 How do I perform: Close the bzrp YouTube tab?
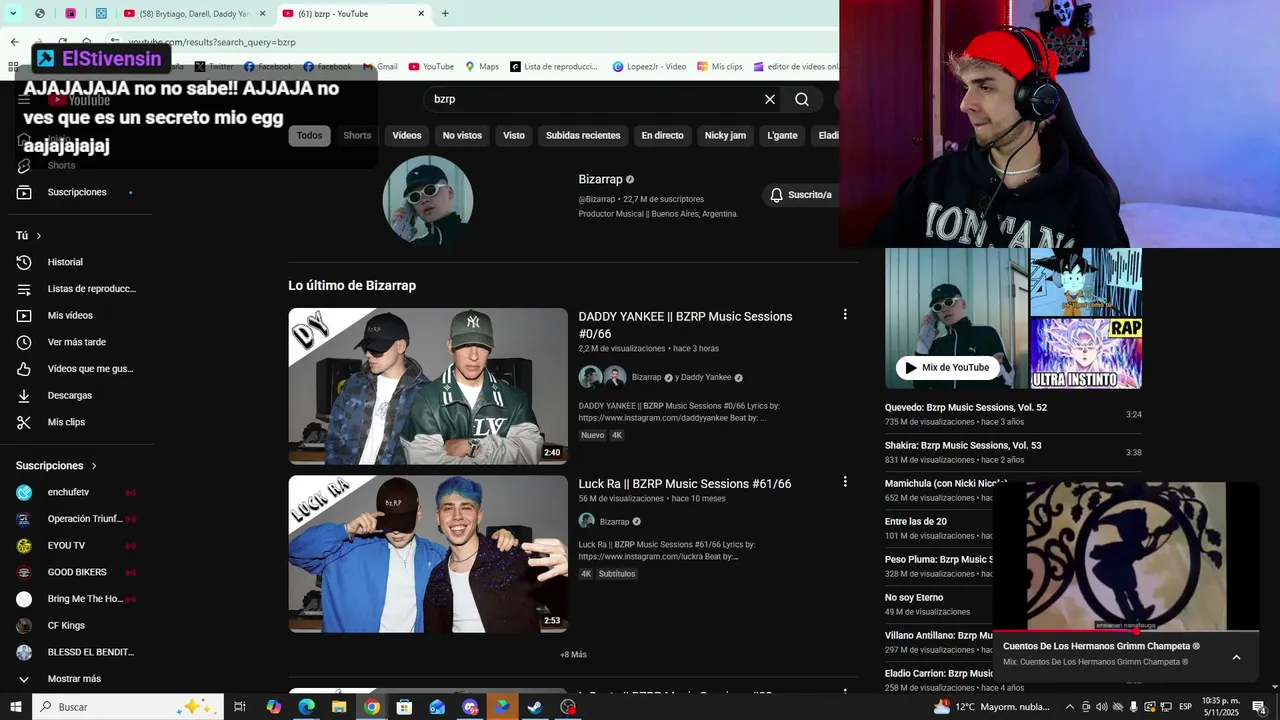[x=421, y=14]
